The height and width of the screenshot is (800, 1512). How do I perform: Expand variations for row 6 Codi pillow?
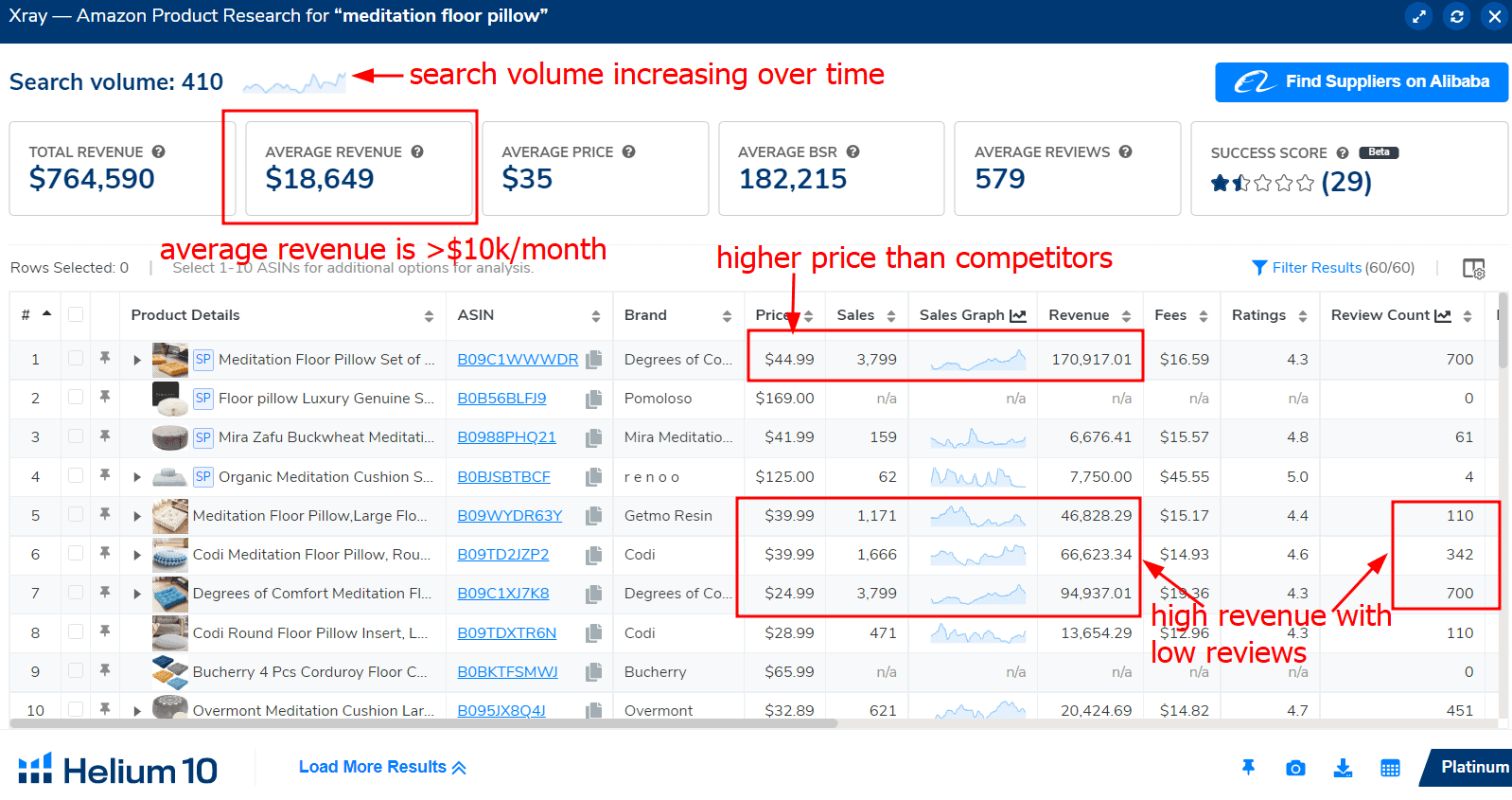click(137, 555)
